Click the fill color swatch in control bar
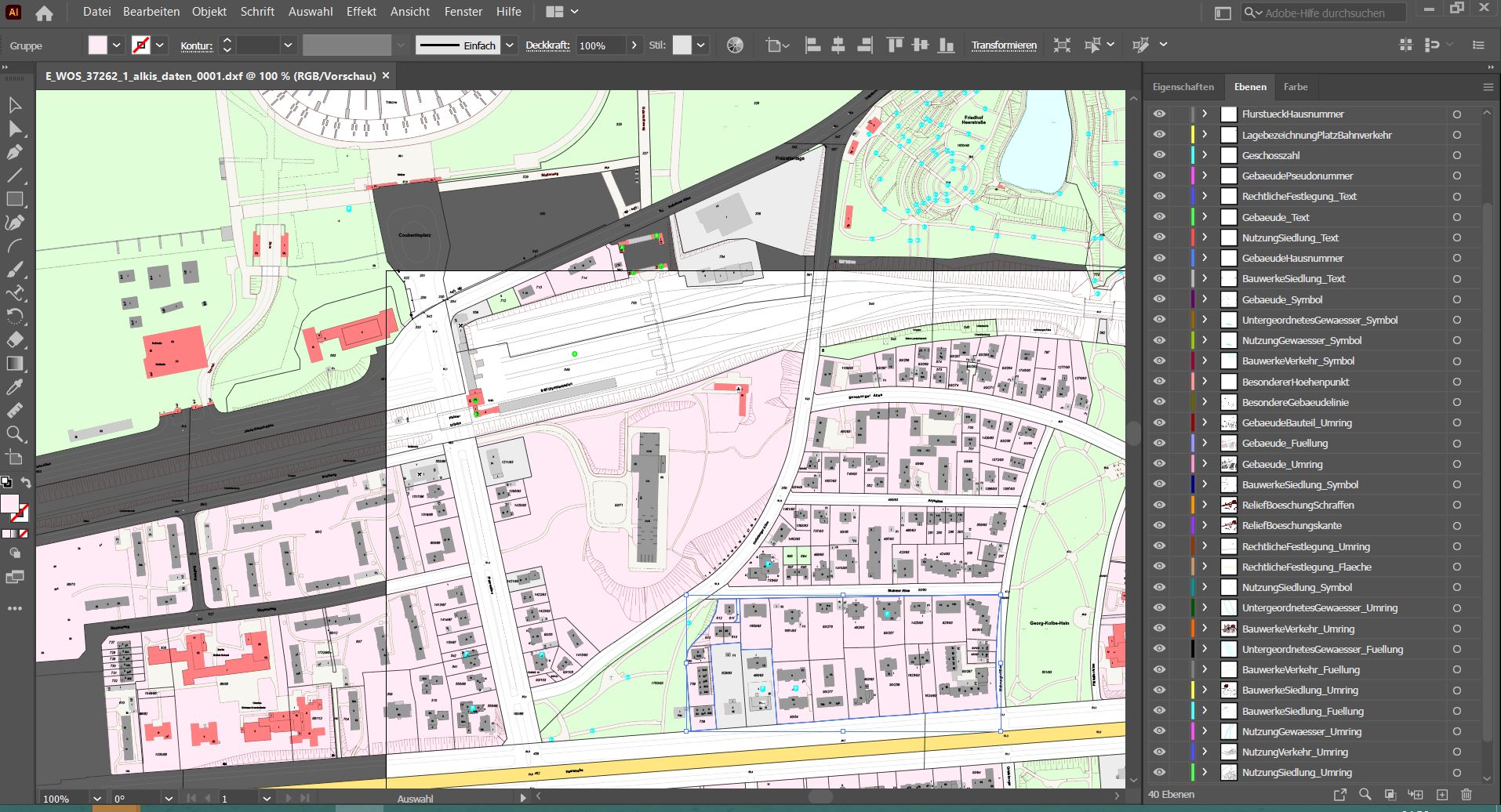 pos(97,45)
